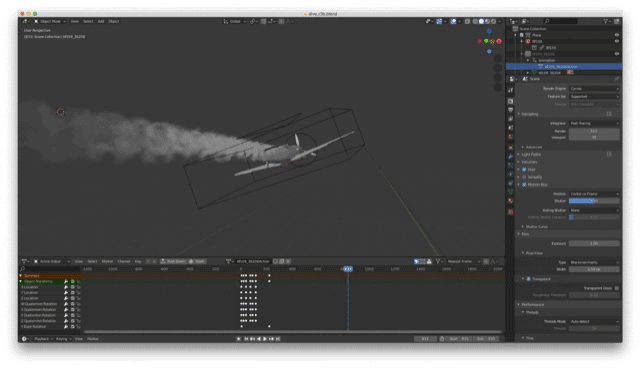
Task: Open the Modifiers wrench tab icon
Action: point(511,156)
